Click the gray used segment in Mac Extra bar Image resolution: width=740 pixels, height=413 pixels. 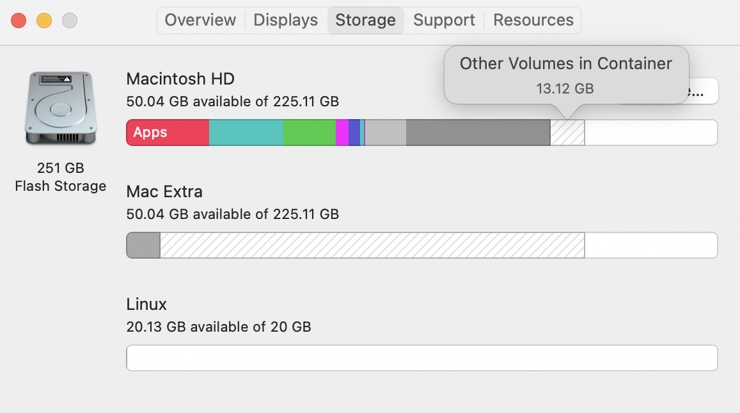click(143, 245)
